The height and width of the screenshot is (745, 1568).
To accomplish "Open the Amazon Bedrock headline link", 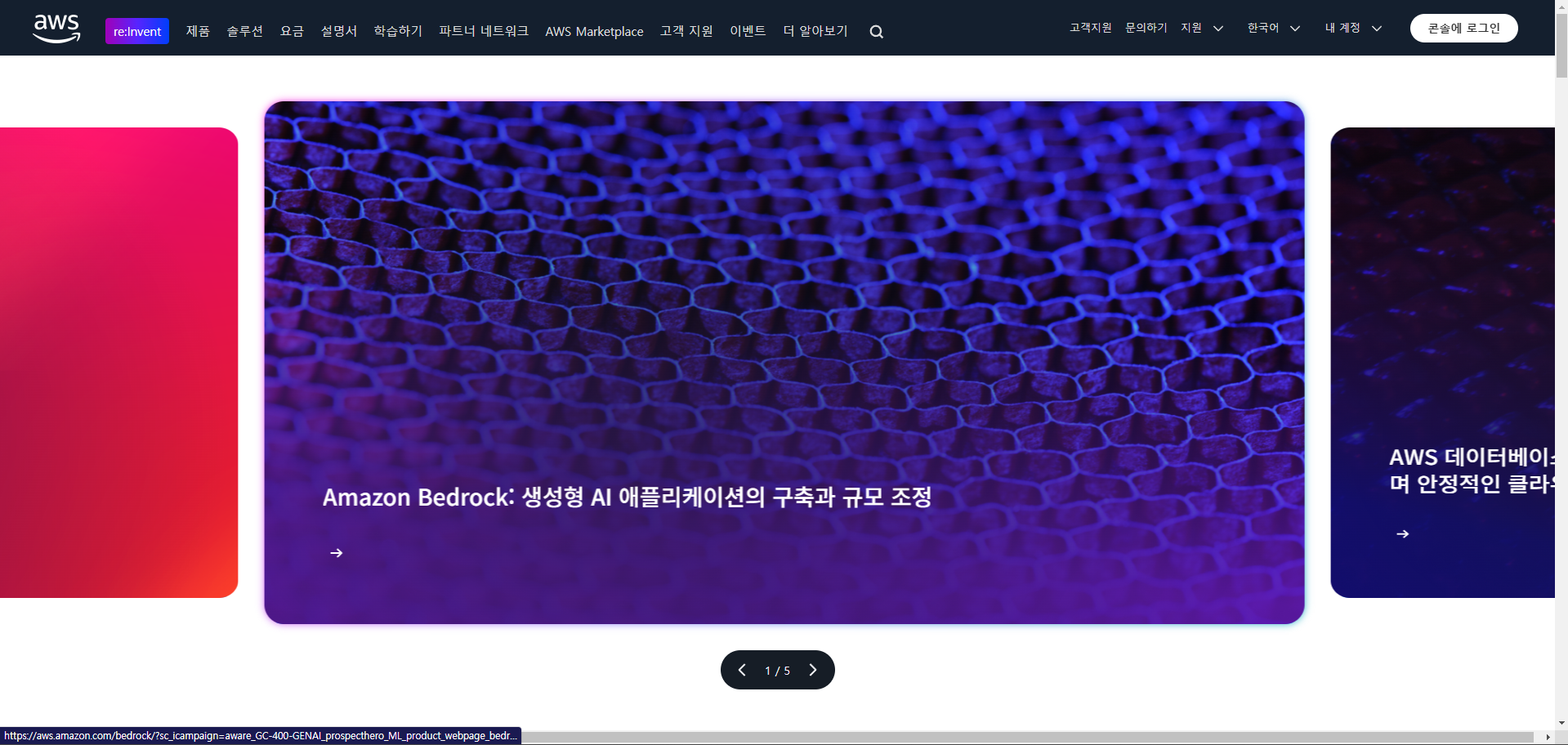I will click(x=627, y=497).
